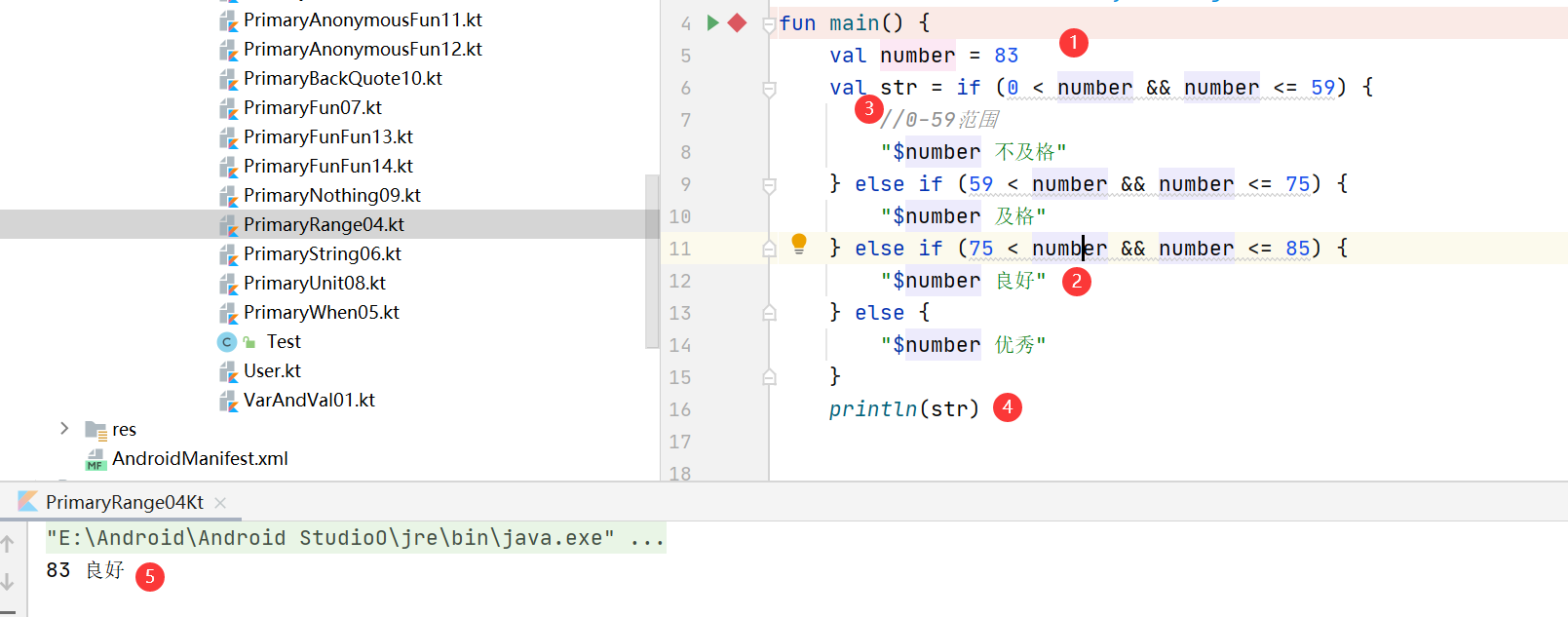The height and width of the screenshot is (617, 1568).
Task: Click Kotlin icon on the PrimaryRange04Kt run tab
Action: (x=28, y=501)
